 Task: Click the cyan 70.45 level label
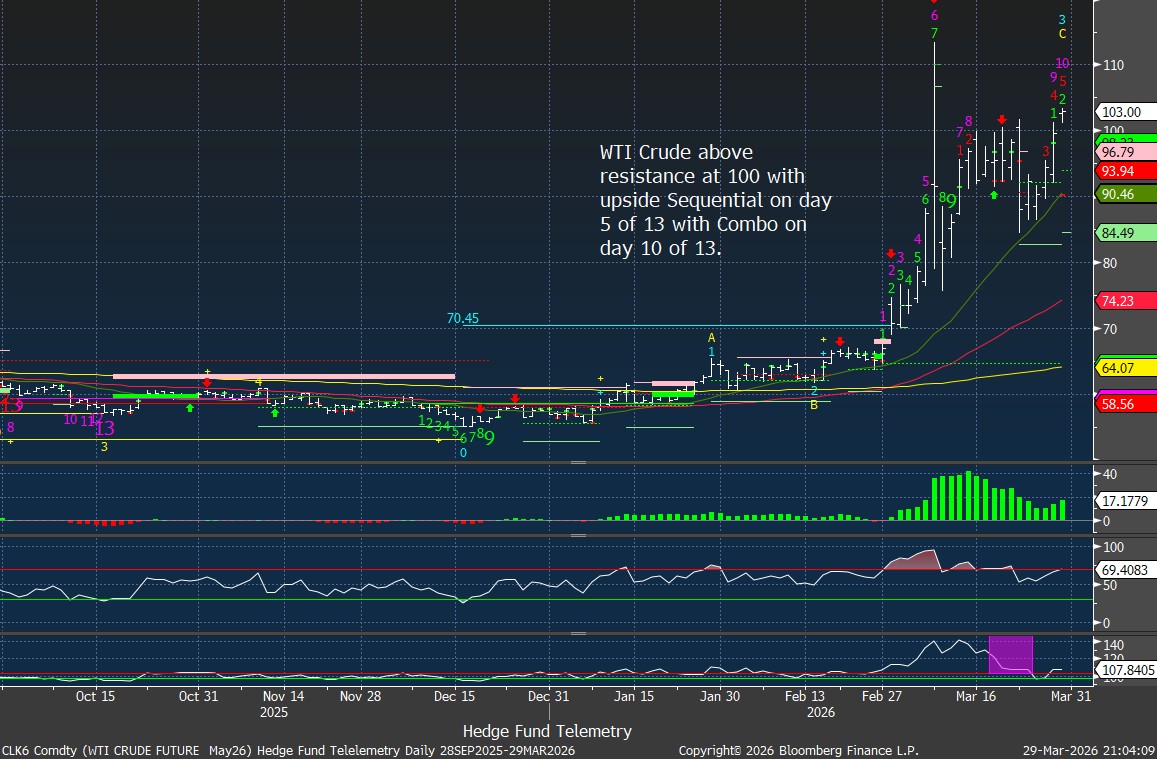point(462,319)
